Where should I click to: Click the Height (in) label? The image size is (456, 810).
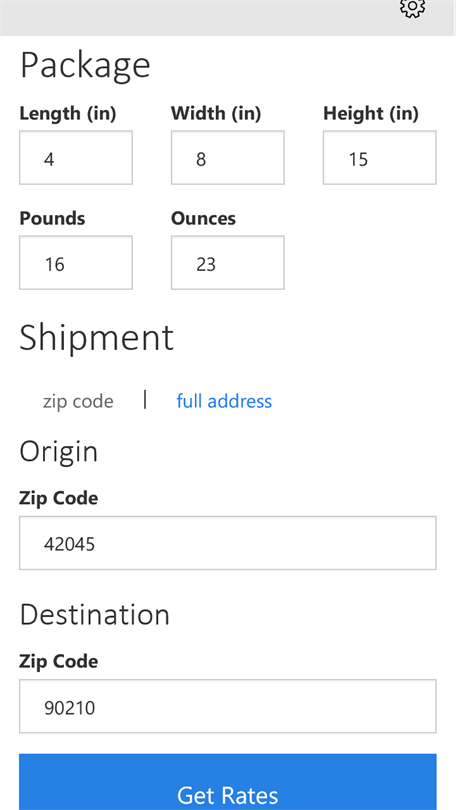click(x=371, y=114)
